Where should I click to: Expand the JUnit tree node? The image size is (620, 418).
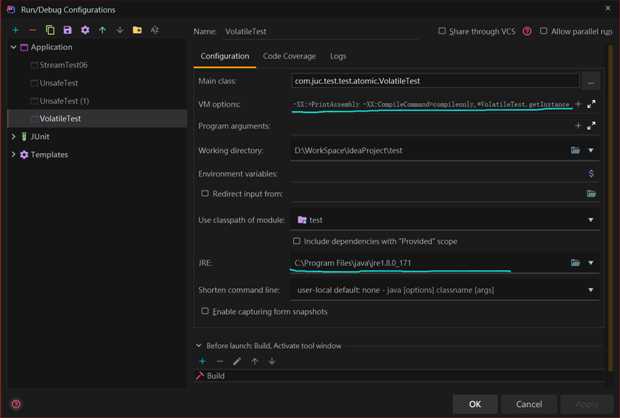(x=13, y=136)
